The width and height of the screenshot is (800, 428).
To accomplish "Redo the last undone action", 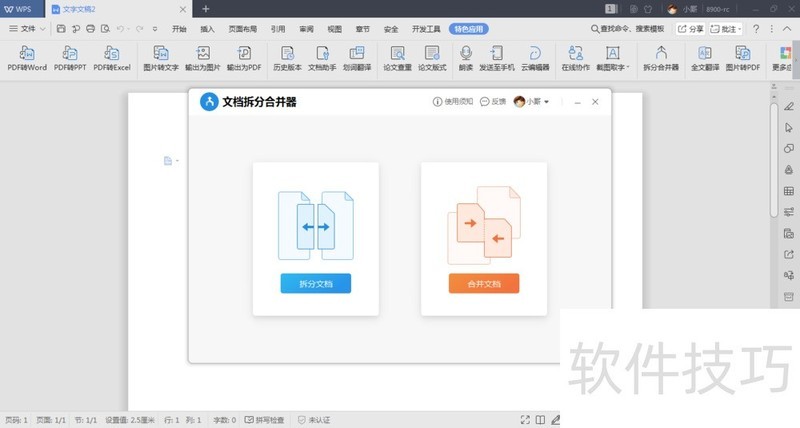I will (x=139, y=29).
